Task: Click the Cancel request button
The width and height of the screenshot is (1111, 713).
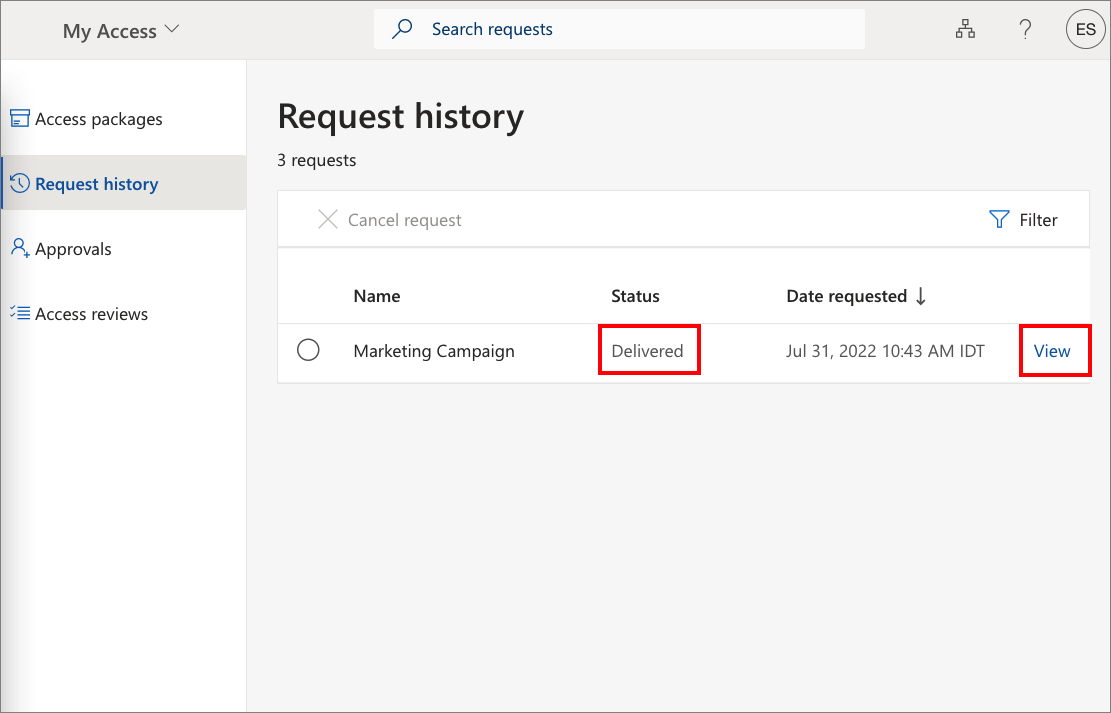Action: 403,219
